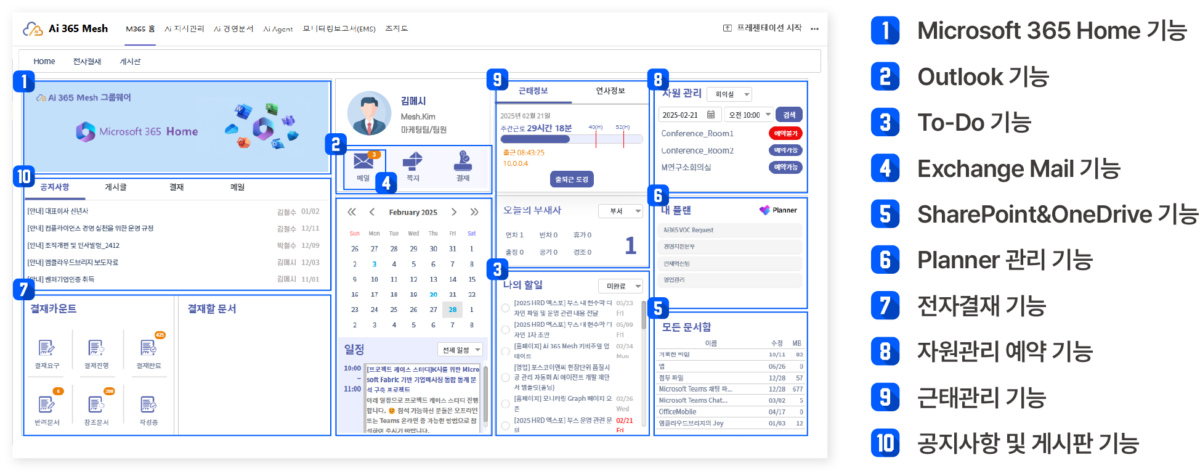Click 예약가능 button for M연구소회의실
1200x476 pixels.
pyautogui.click(x=785, y=167)
